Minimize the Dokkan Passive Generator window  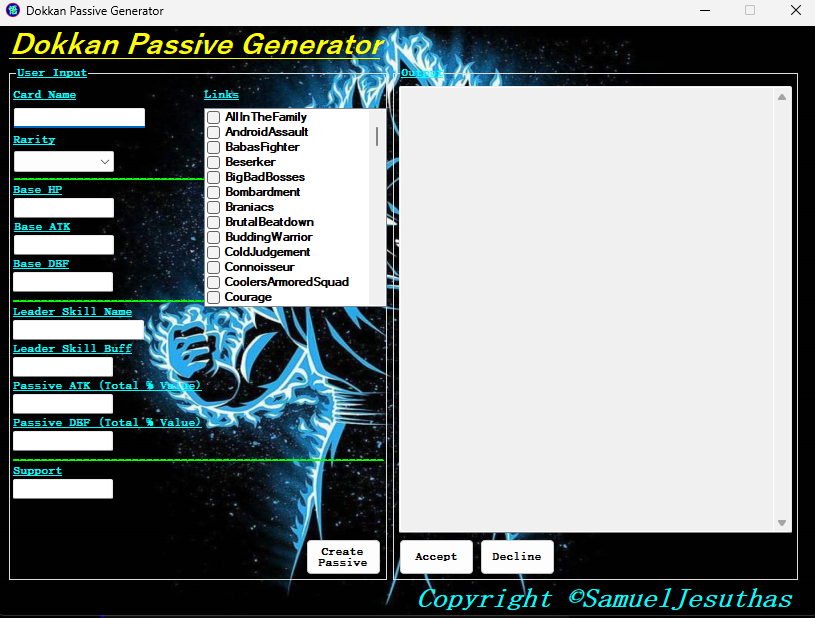(705, 10)
